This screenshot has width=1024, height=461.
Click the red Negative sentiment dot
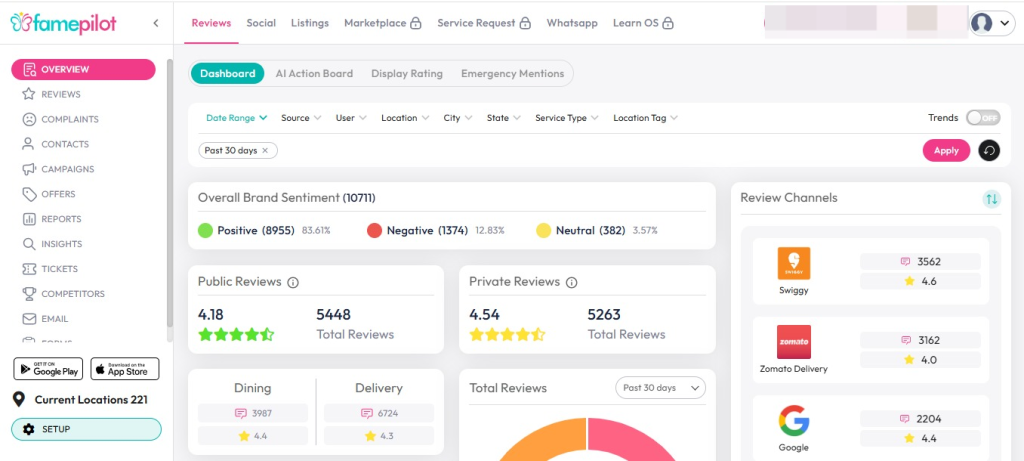click(374, 230)
